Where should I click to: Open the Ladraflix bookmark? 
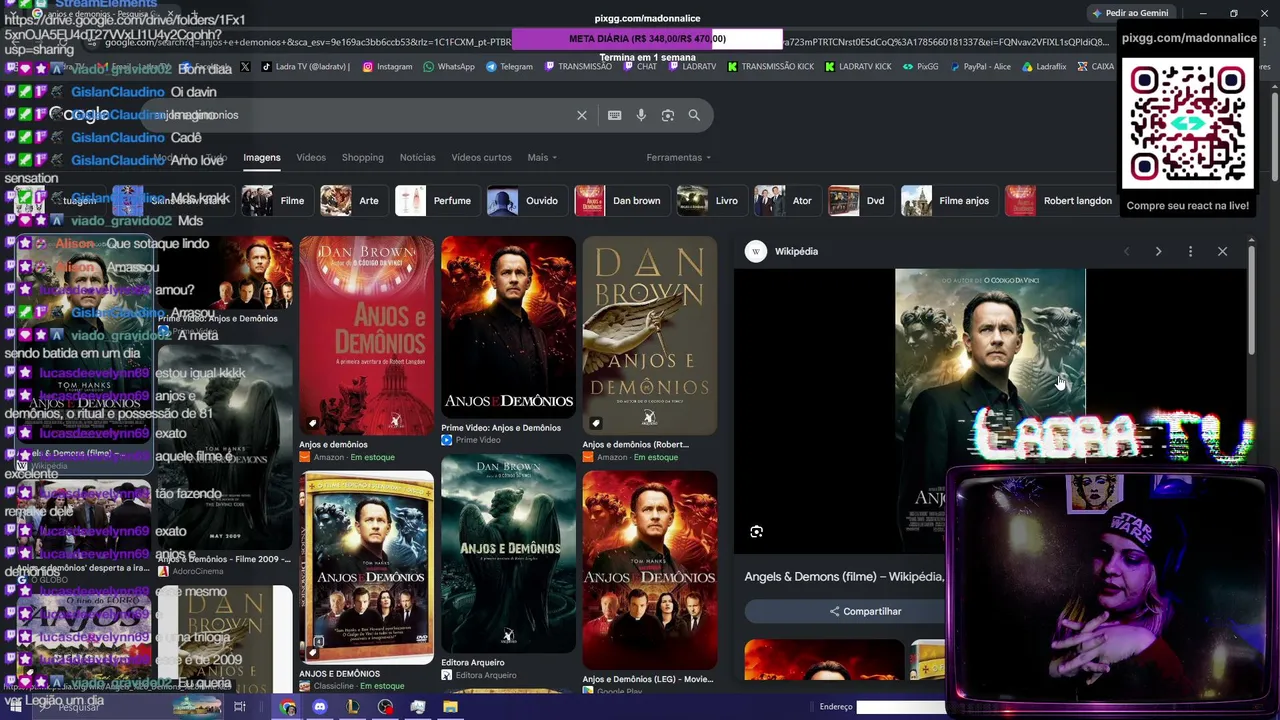pyautogui.click(x=1044, y=67)
